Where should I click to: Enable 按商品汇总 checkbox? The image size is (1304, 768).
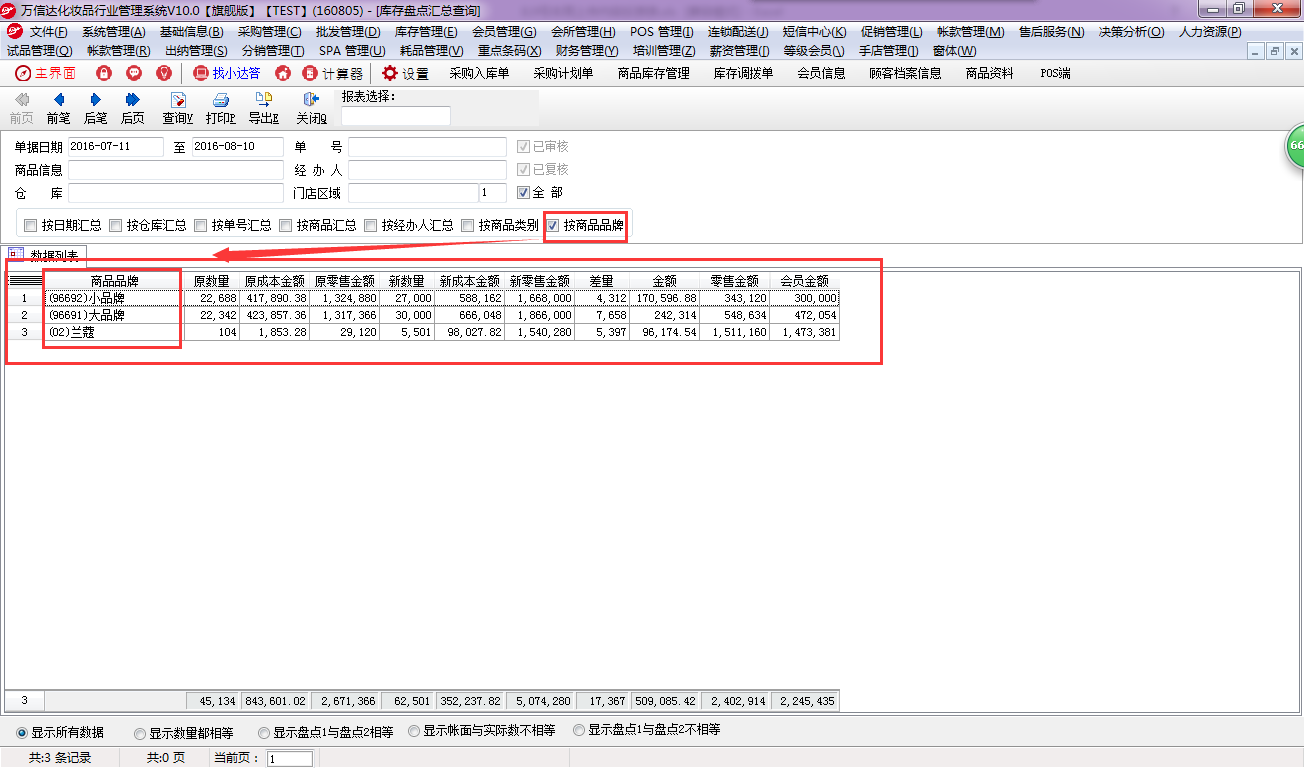[x=285, y=225]
